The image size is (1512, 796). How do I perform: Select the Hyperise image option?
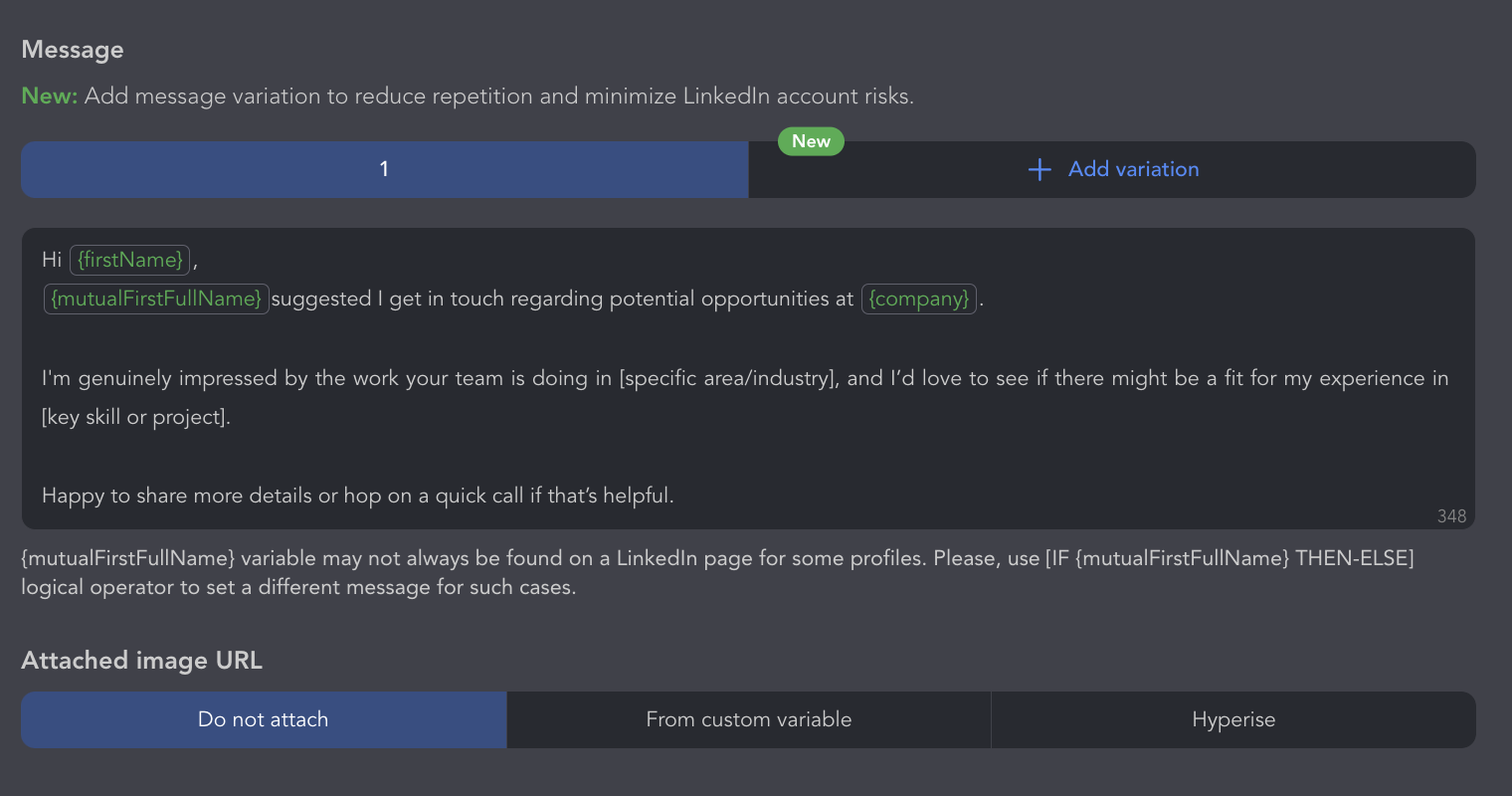click(x=1233, y=719)
